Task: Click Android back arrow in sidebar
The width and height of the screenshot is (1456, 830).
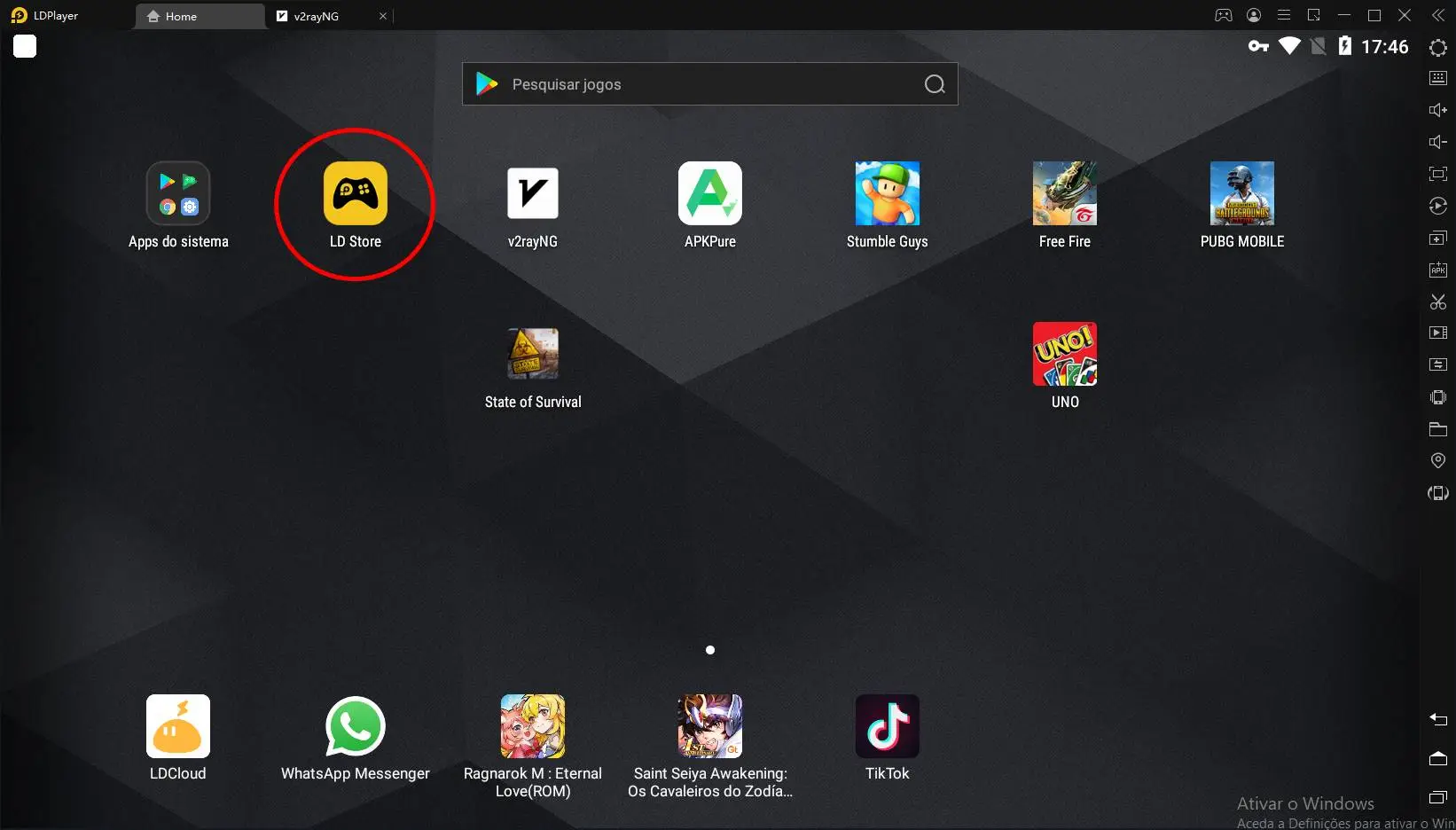Action: [x=1438, y=719]
